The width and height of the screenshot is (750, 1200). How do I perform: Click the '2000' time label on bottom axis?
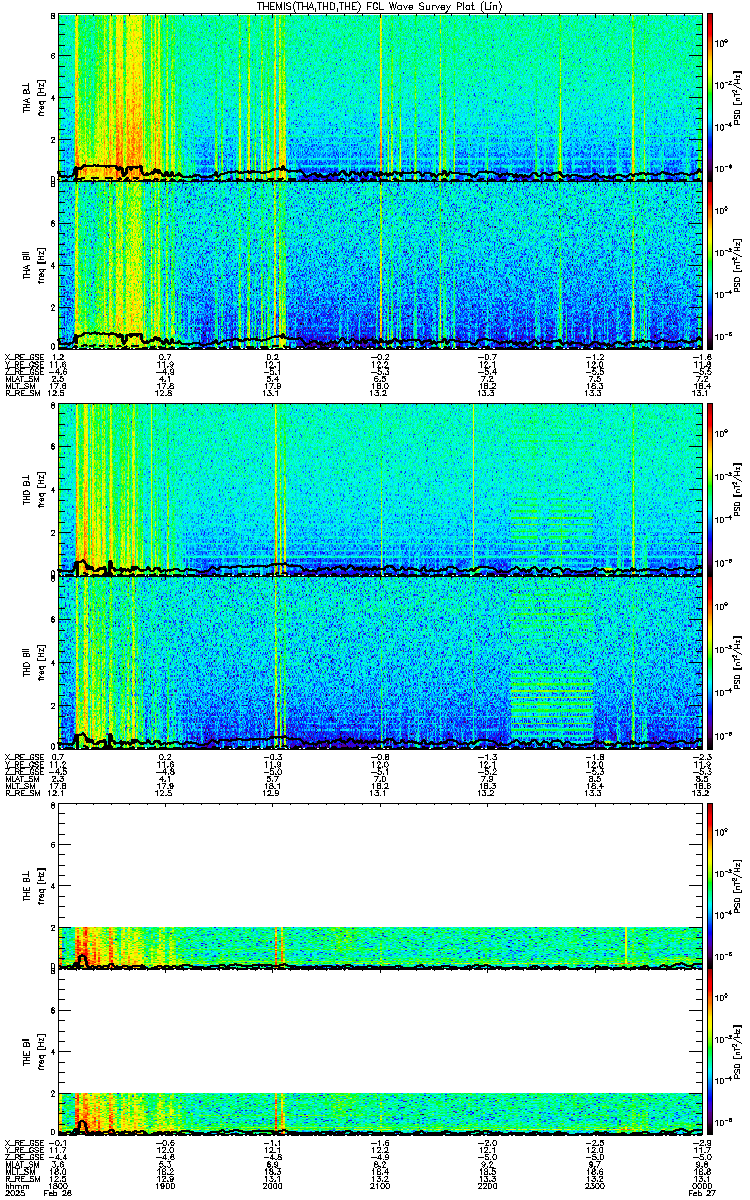tap(272, 1185)
